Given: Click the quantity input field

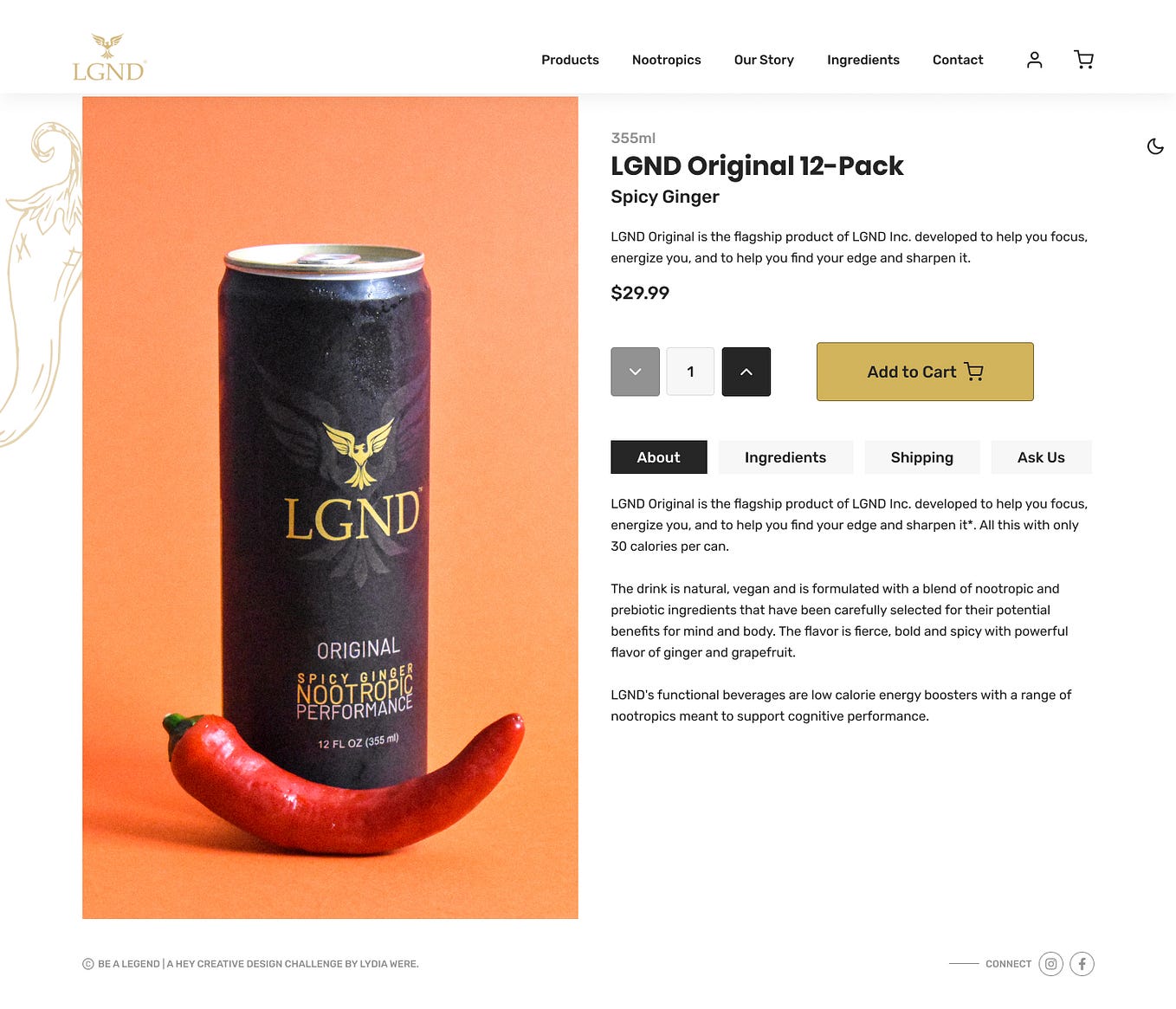Looking at the screenshot, I should 690,372.
